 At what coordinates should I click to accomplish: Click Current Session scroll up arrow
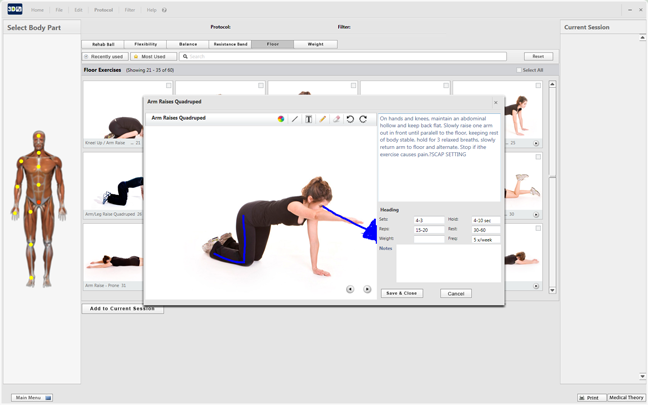pyautogui.click(x=642, y=38)
